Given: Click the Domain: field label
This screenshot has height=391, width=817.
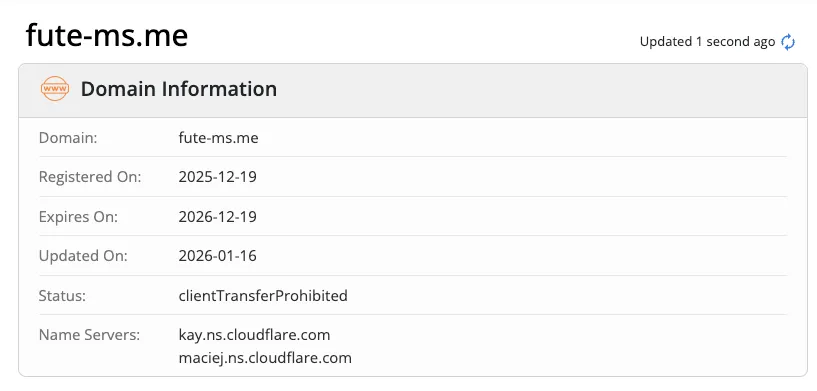Looking at the screenshot, I should [x=68, y=138].
